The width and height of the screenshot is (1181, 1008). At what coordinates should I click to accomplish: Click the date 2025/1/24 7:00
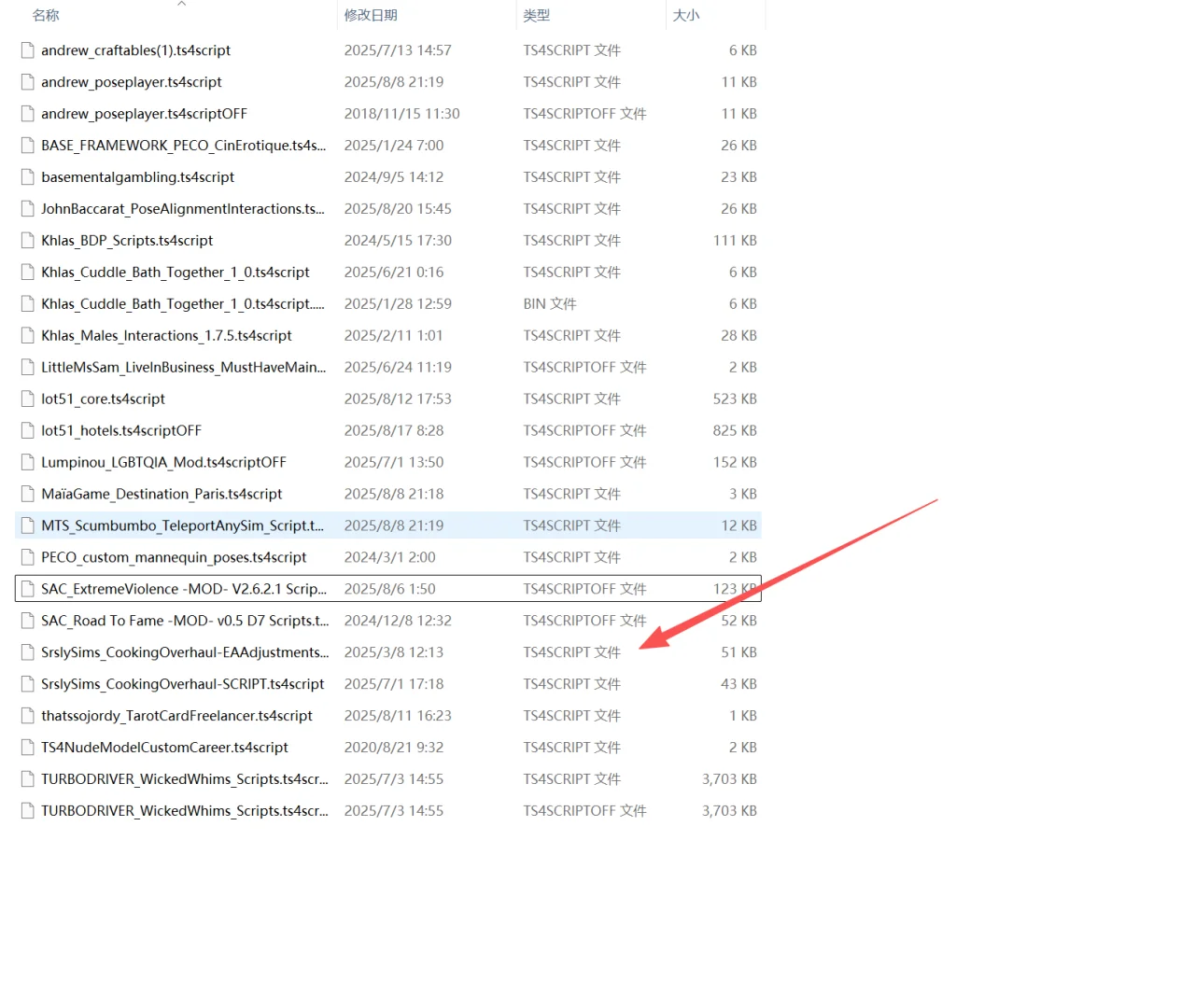point(393,146)
